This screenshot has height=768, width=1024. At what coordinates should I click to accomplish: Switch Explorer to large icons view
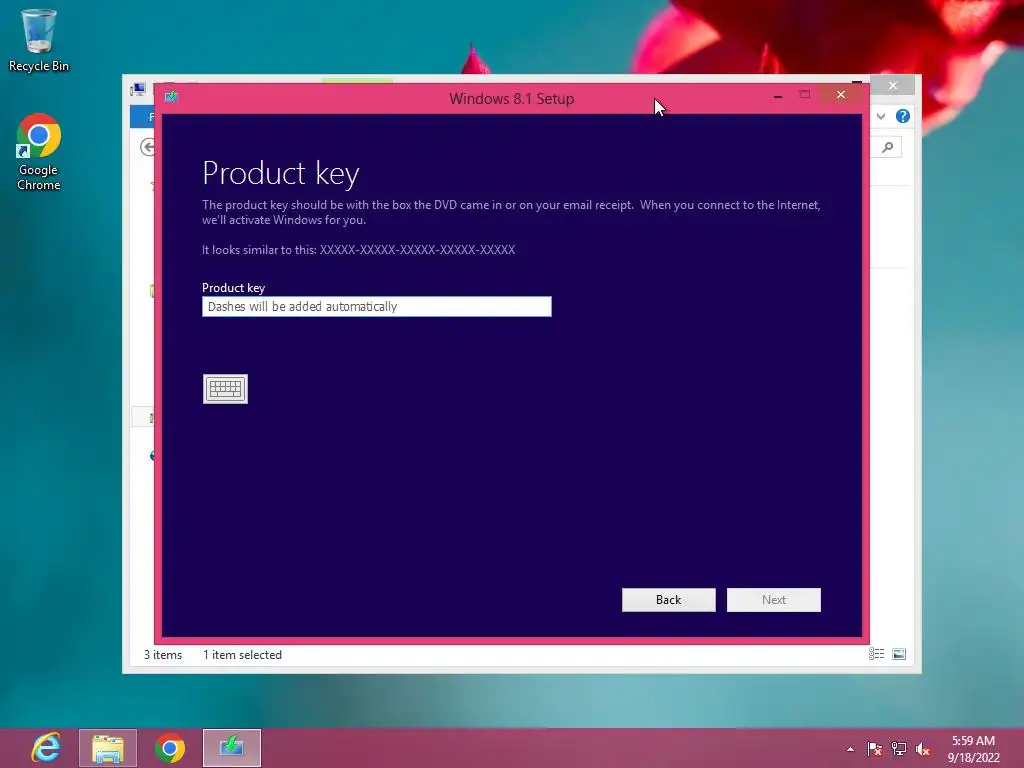[899, 654]
